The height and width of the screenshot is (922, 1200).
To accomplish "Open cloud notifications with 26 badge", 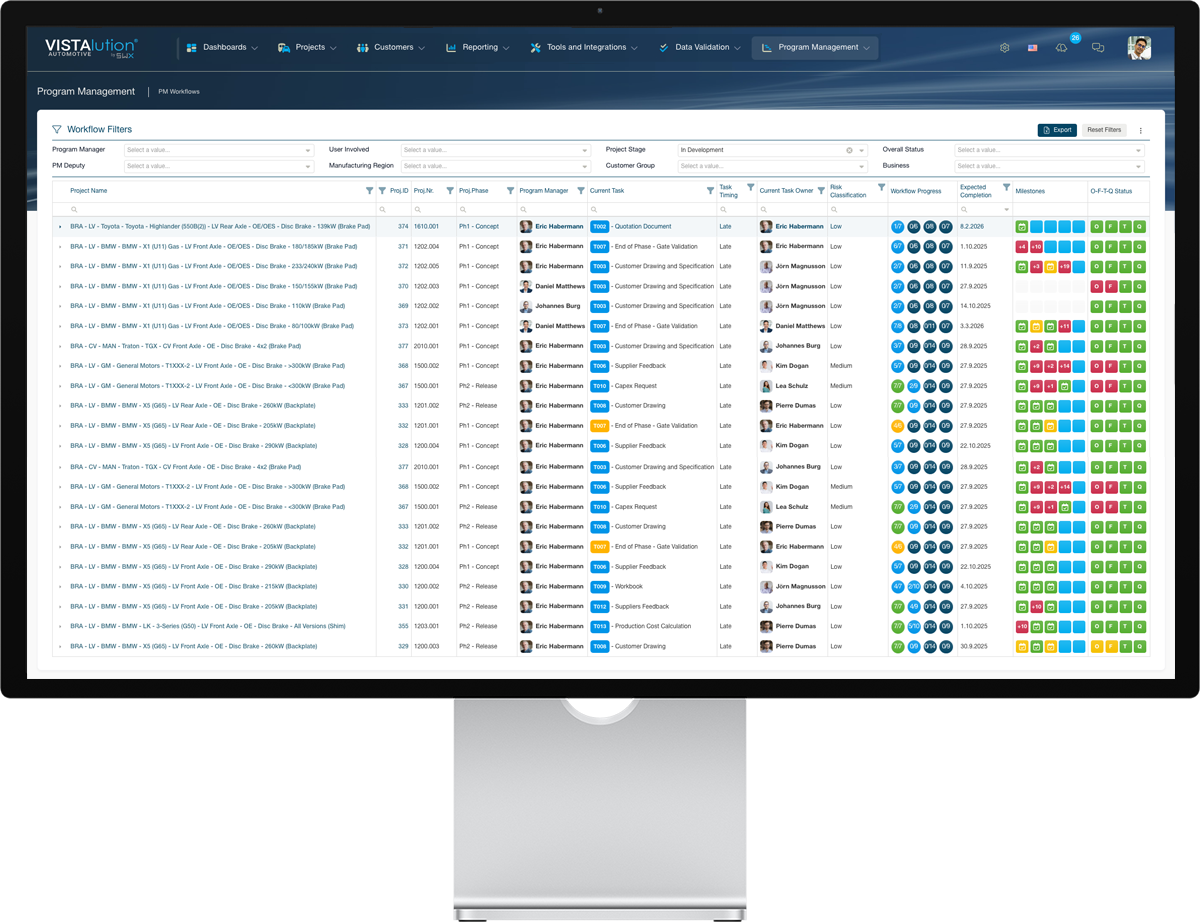I will (x=1062, y=48).
